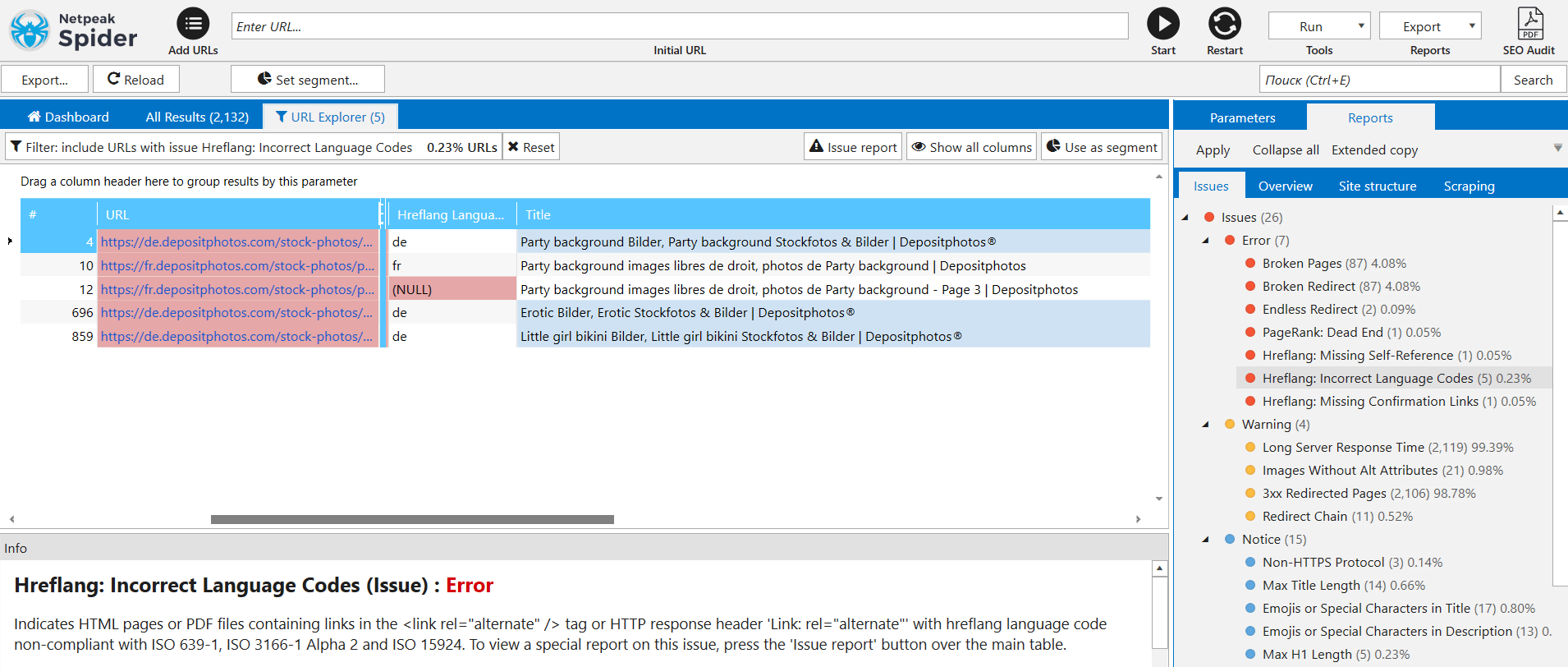Click Extended copy

[x=1374, y=149]
